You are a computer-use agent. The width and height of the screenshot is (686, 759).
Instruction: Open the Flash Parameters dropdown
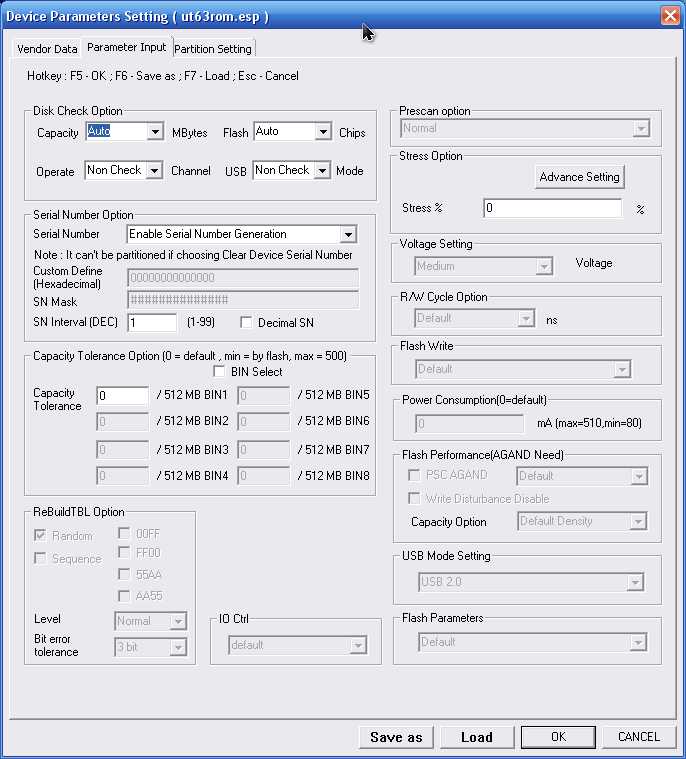tap(638, 642)
